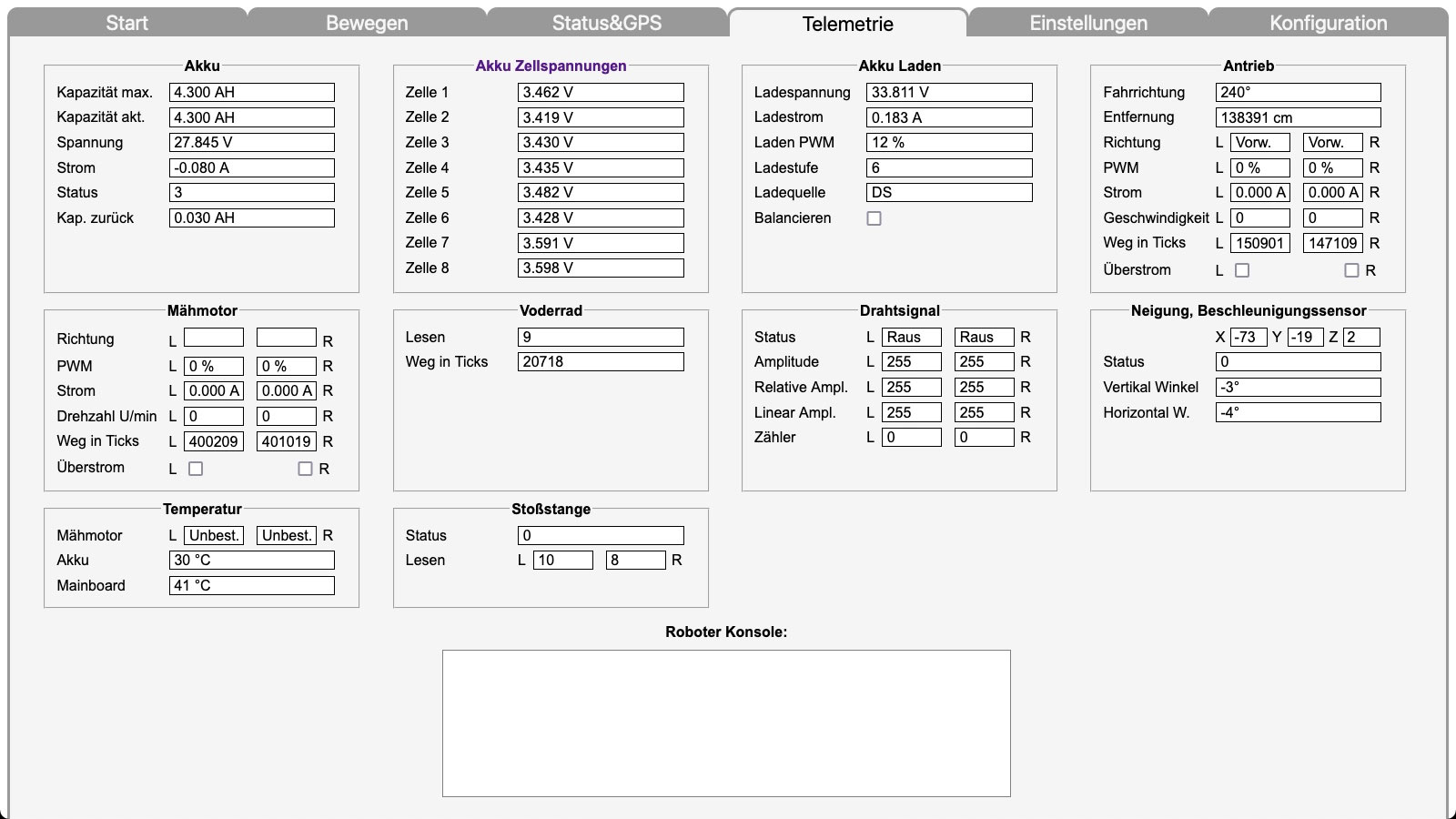
Task: Check Mähmotor Überstrom left checkbox
Action: pos(196,469)
